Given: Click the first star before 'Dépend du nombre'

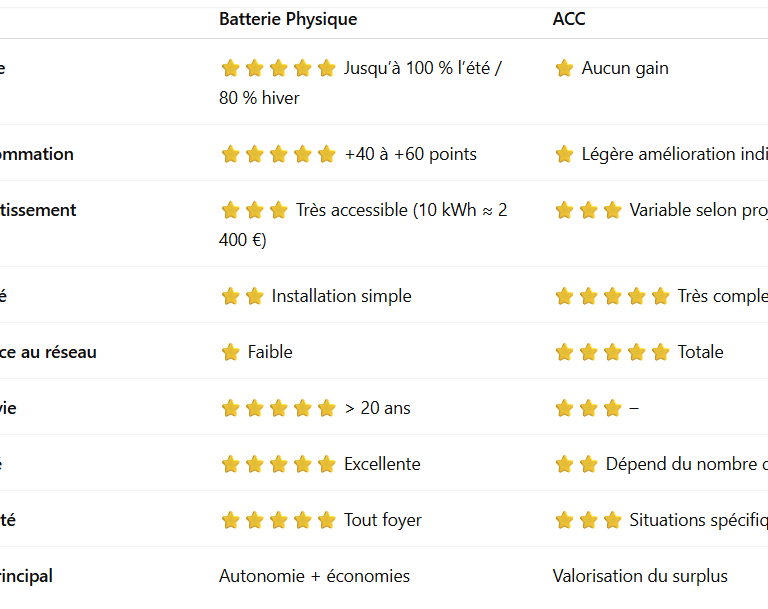Looking at the screenshot, I should click(564, 464).
